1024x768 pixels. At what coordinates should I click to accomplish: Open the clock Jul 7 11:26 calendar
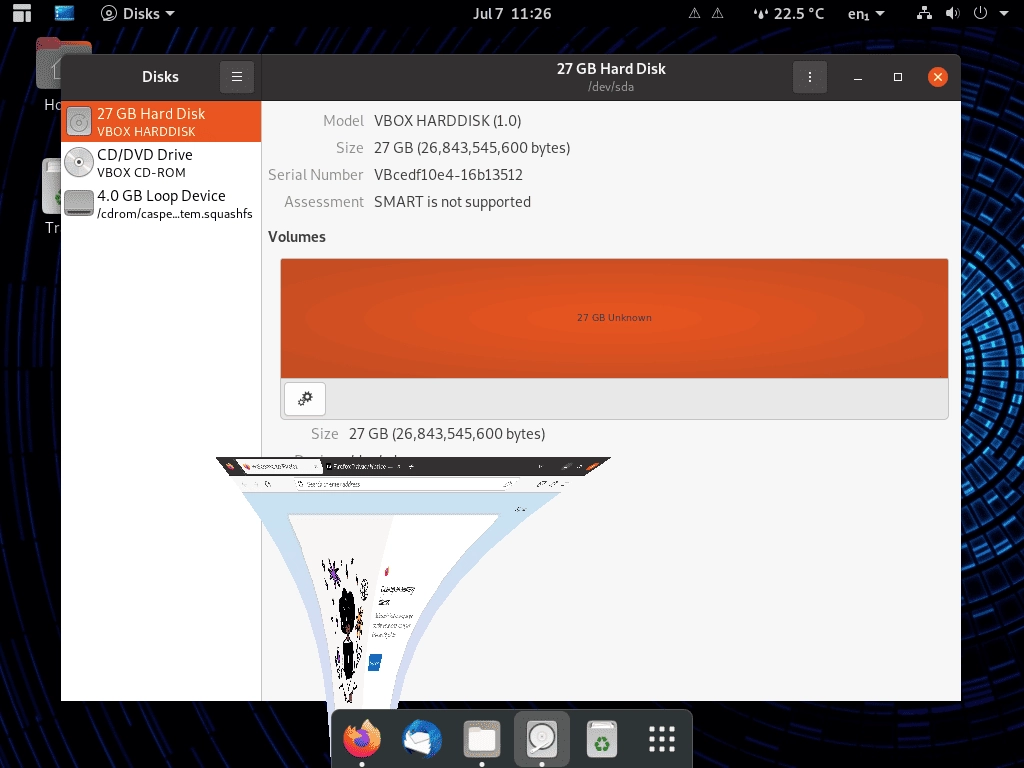pyautogui.click(x=512, y=13)
